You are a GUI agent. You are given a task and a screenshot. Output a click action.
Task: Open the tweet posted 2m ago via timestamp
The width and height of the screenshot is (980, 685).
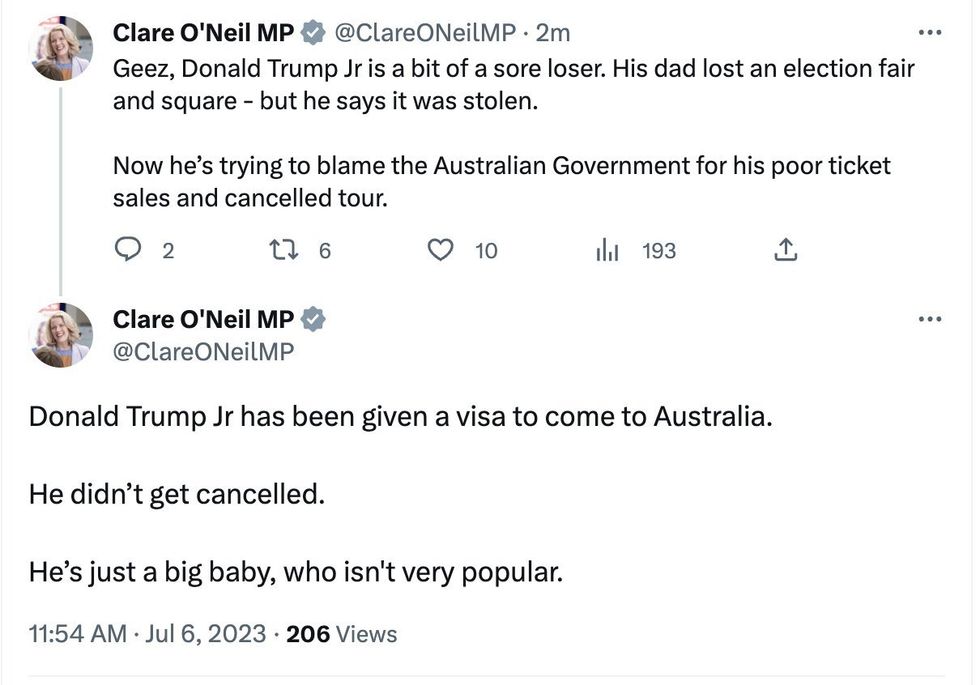coord(553,31)
